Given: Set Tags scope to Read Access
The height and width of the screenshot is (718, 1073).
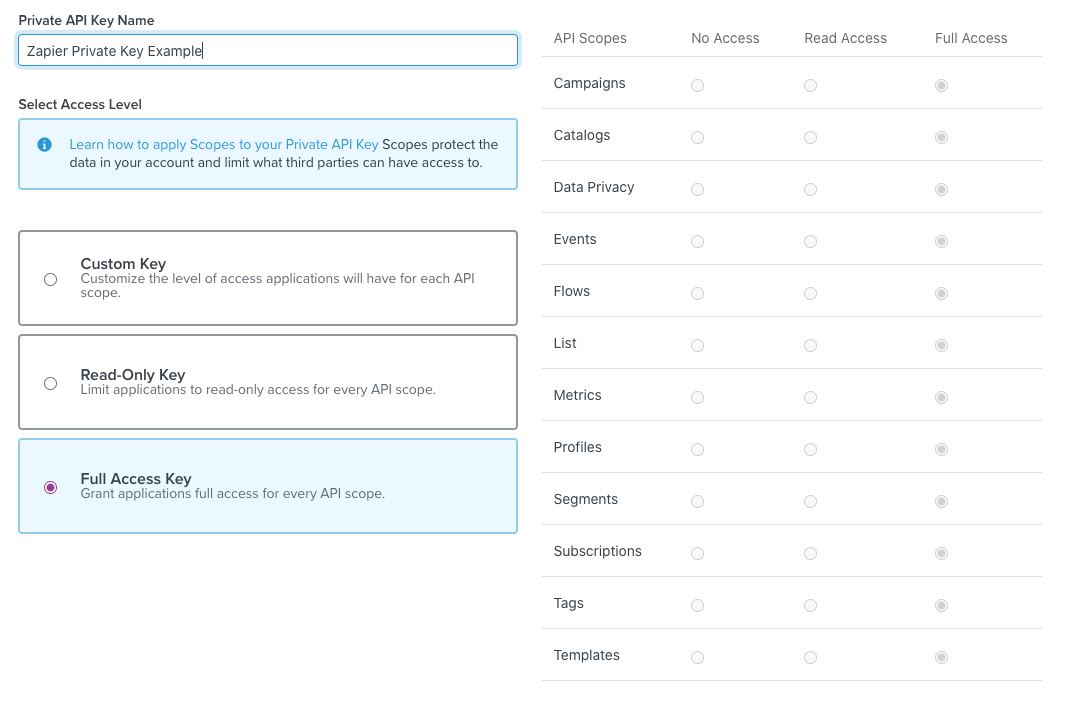Looking at the screenshot, I should (810, 606).
